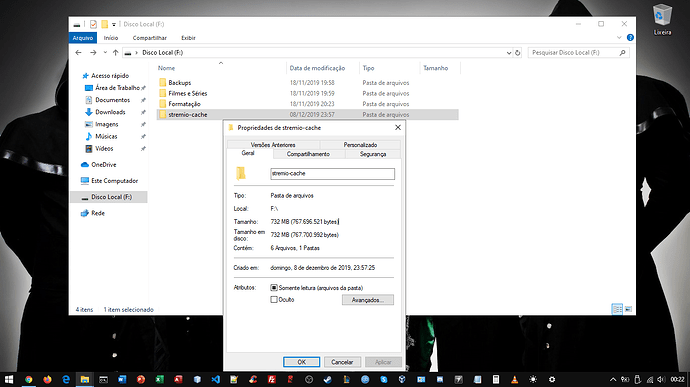This screenshot has width=690, height=387.
Task: Confirm properties with OK button
Action: point(301,362)
